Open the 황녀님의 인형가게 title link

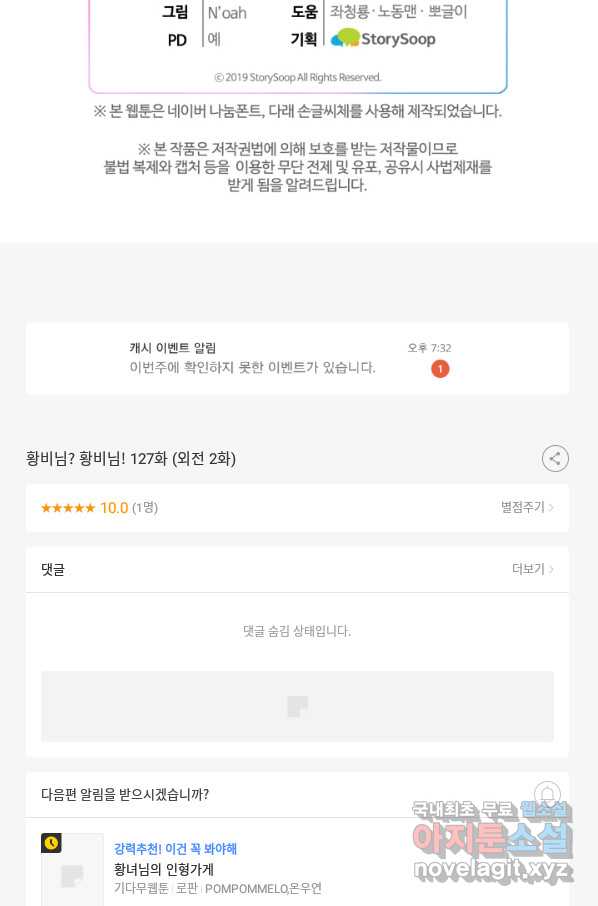[164, 869]
